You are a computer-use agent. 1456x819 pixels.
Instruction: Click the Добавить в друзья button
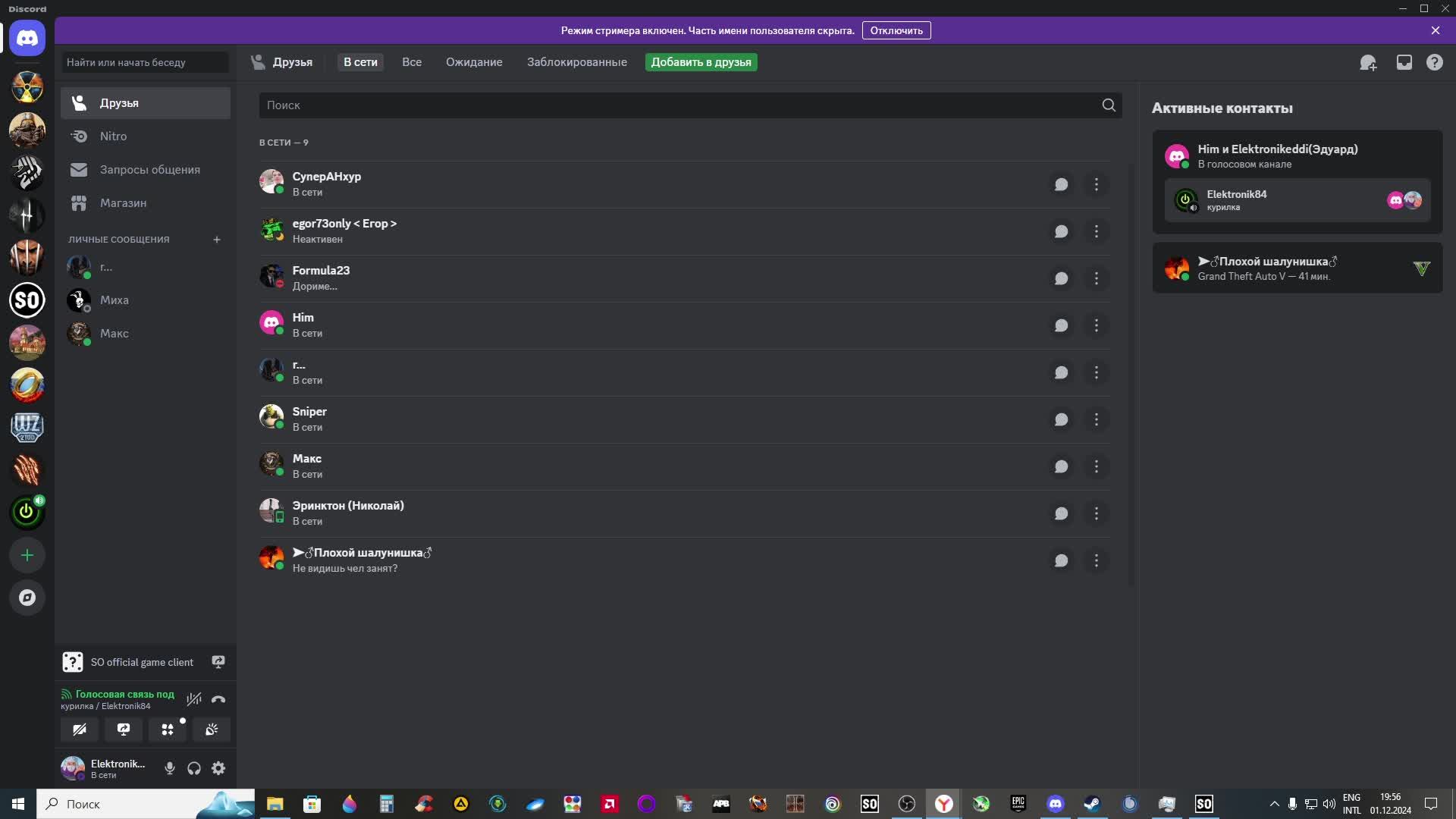coord(701,62)
